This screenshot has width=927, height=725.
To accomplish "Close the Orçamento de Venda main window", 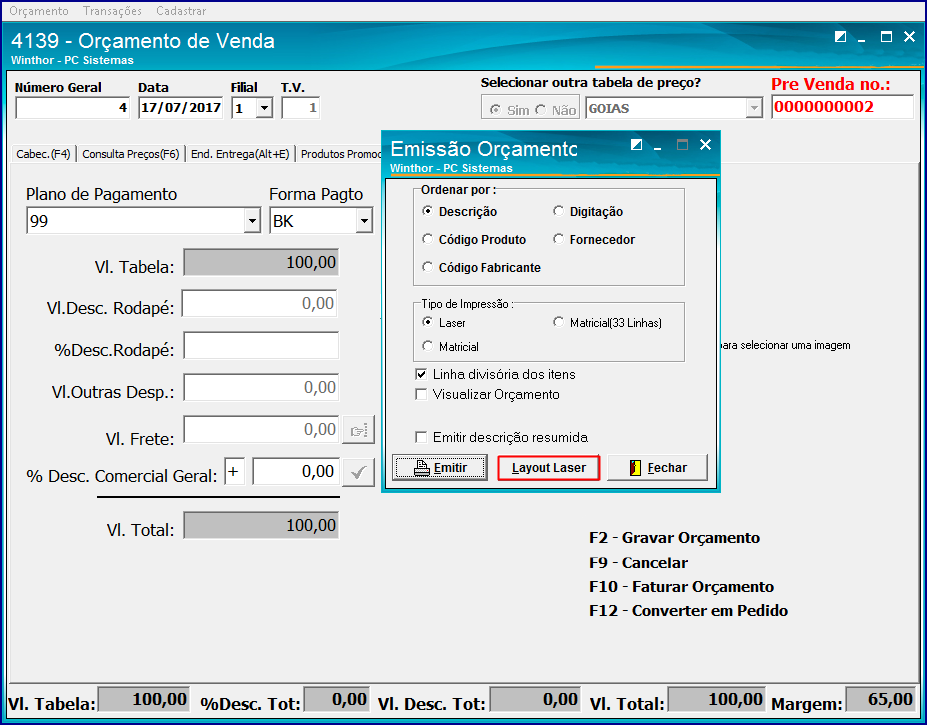I will pyautogui.click(x=909, y=37).
